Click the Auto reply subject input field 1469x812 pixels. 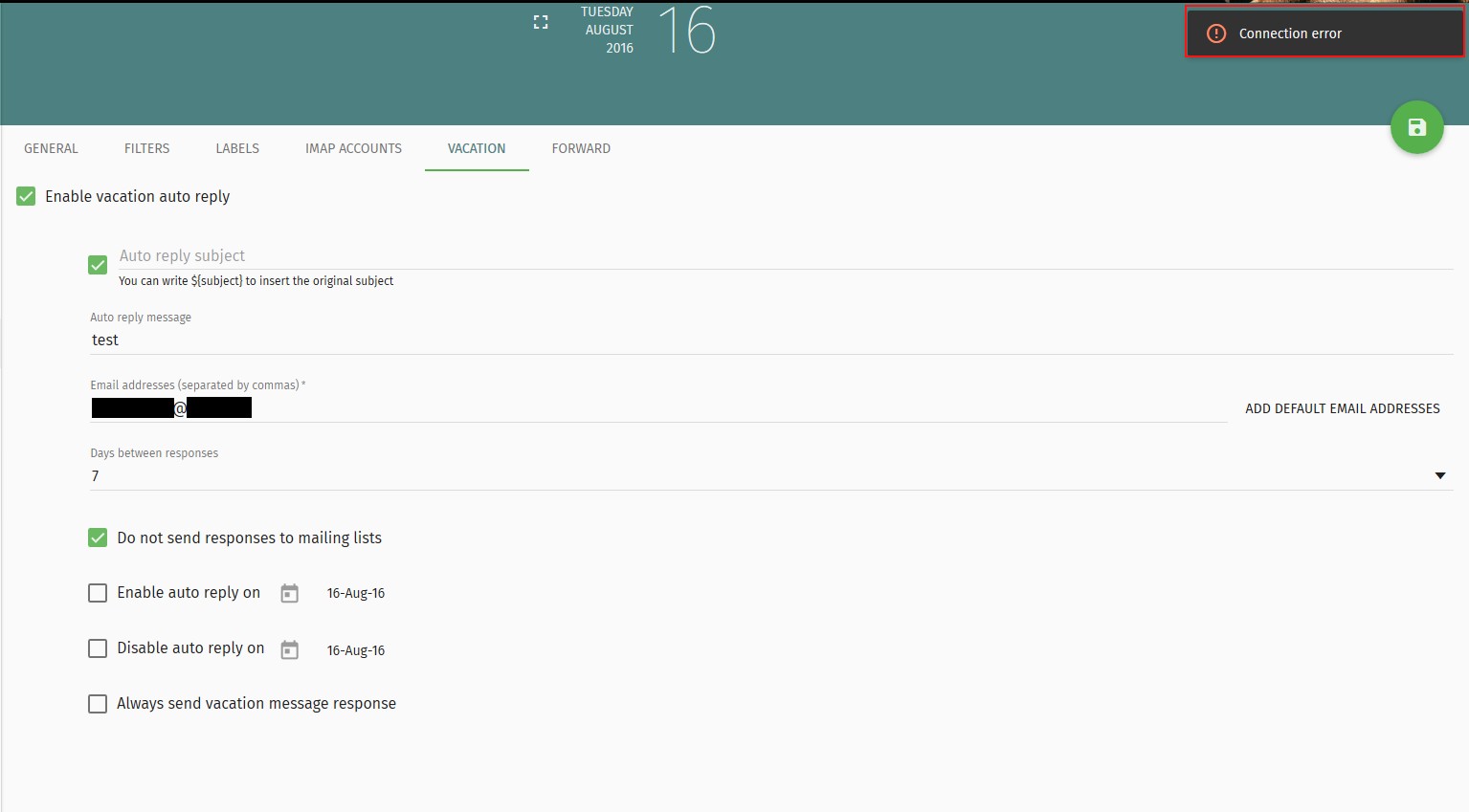pyautogui.click(x=766, y=256)
